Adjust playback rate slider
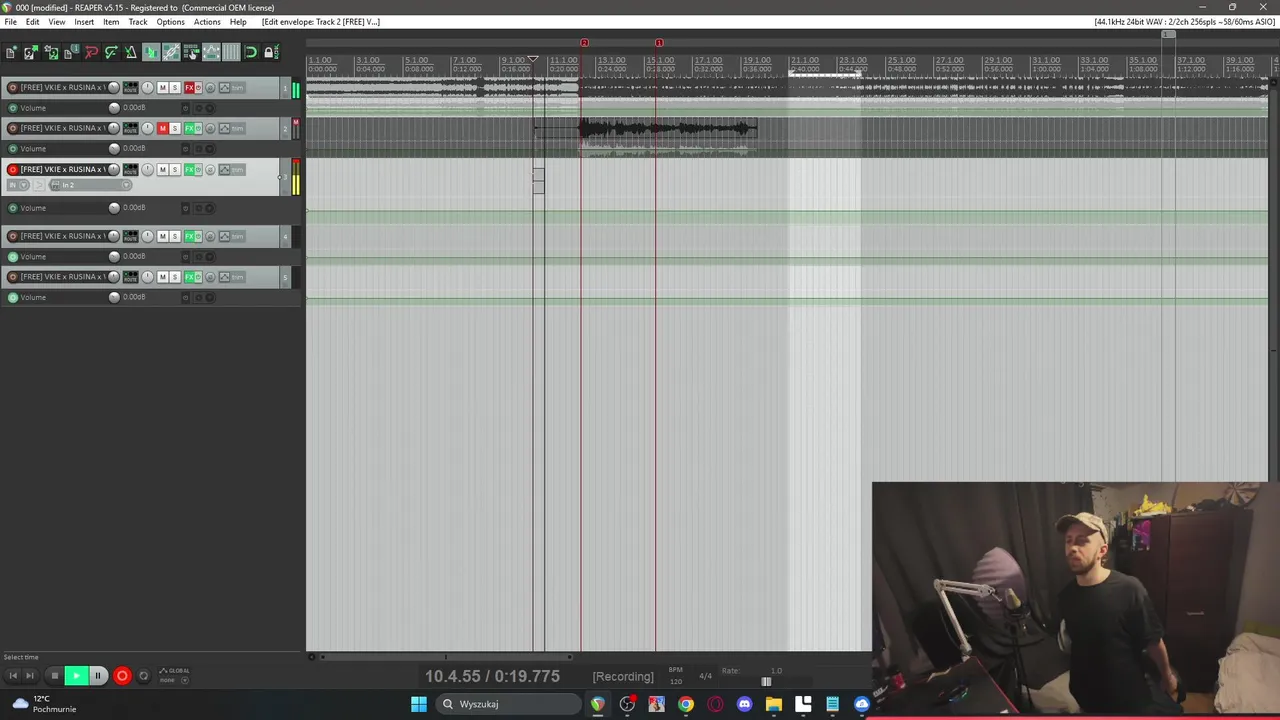The width and height of the screenshot is (1280, 720). pyautogui.click(x=766, y=682)
